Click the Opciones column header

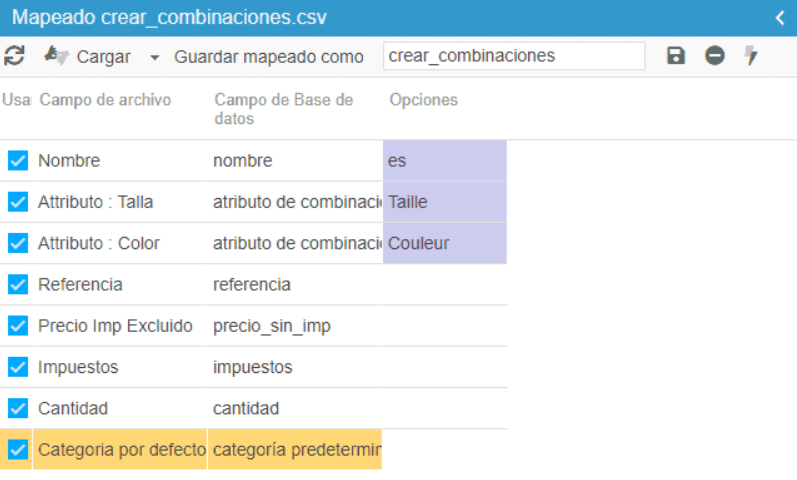pos(423,100)
